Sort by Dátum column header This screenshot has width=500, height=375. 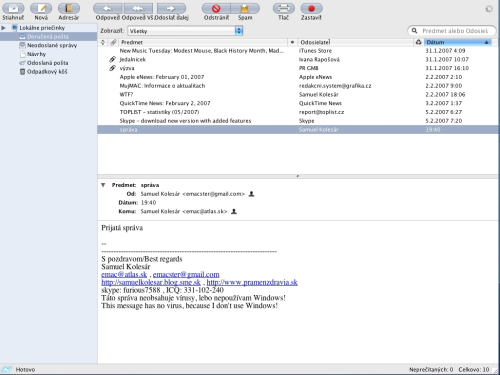point(458,42)
